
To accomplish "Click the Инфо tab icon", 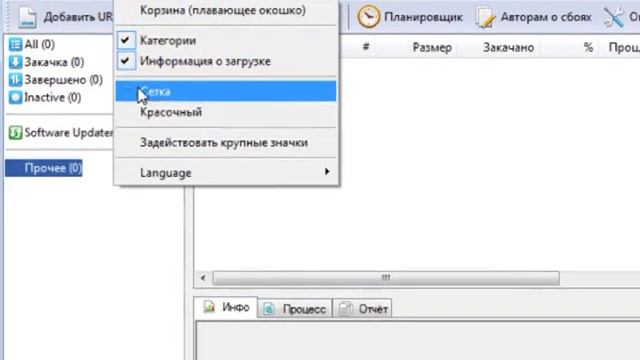I will click(x=209, y=307).
